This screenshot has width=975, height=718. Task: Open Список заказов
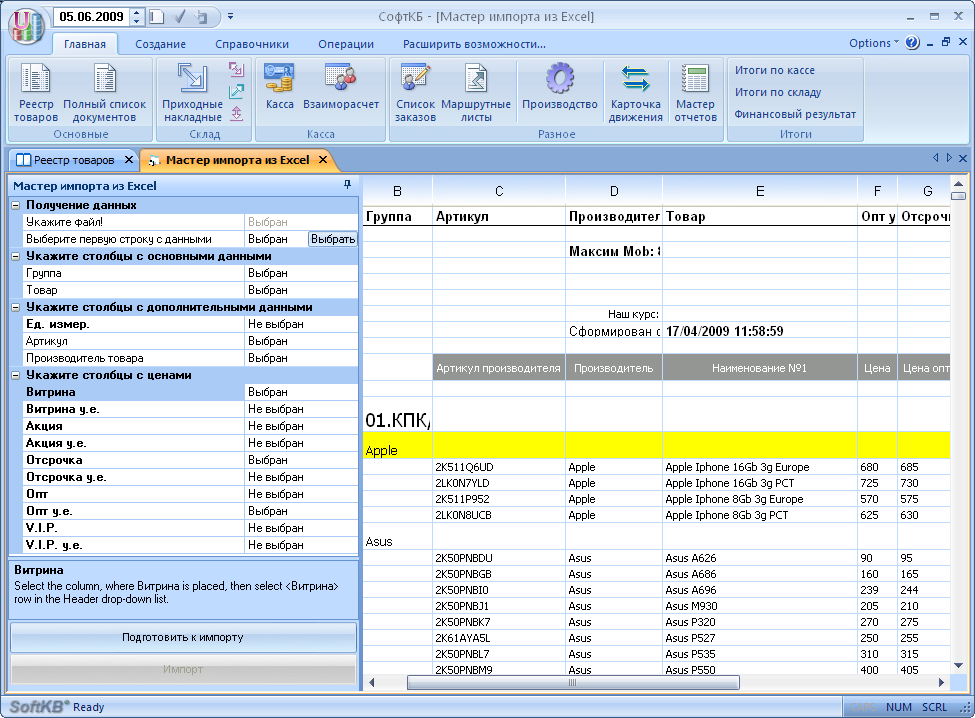[415, 92]
